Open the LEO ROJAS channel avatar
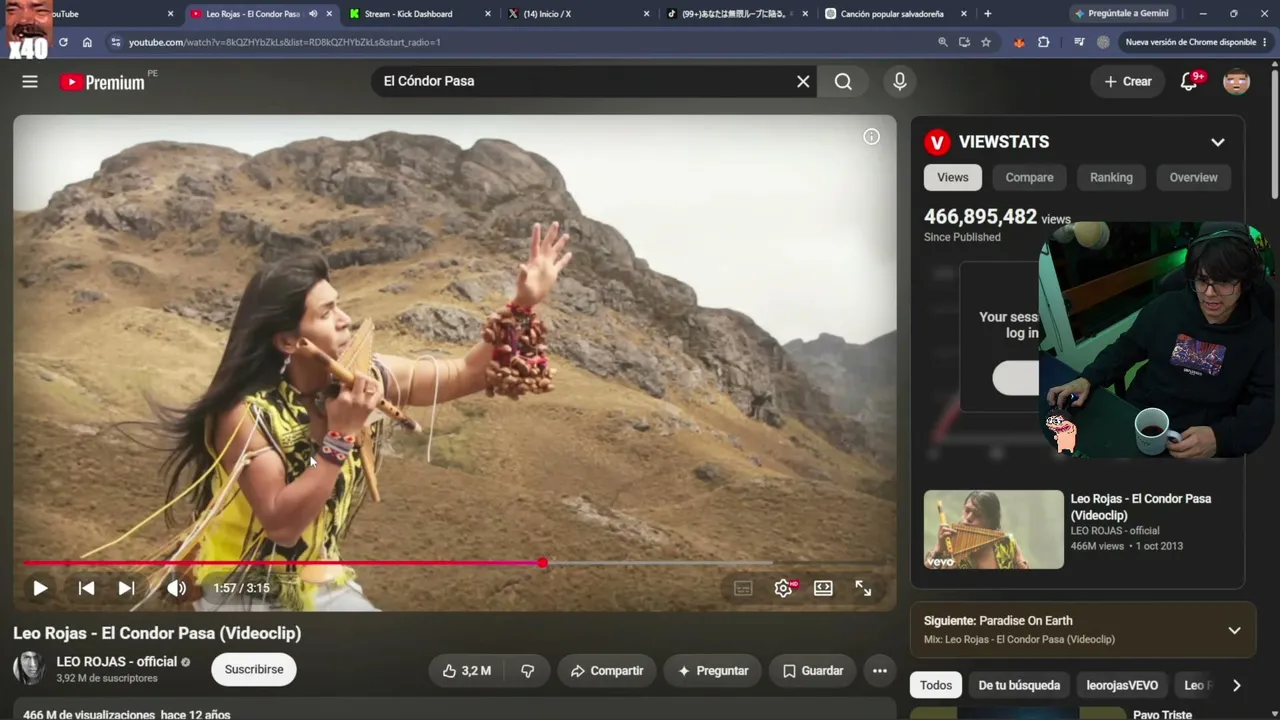Image resolution: width=1280 pixels, height=720 pixels. tap(29, 669)
